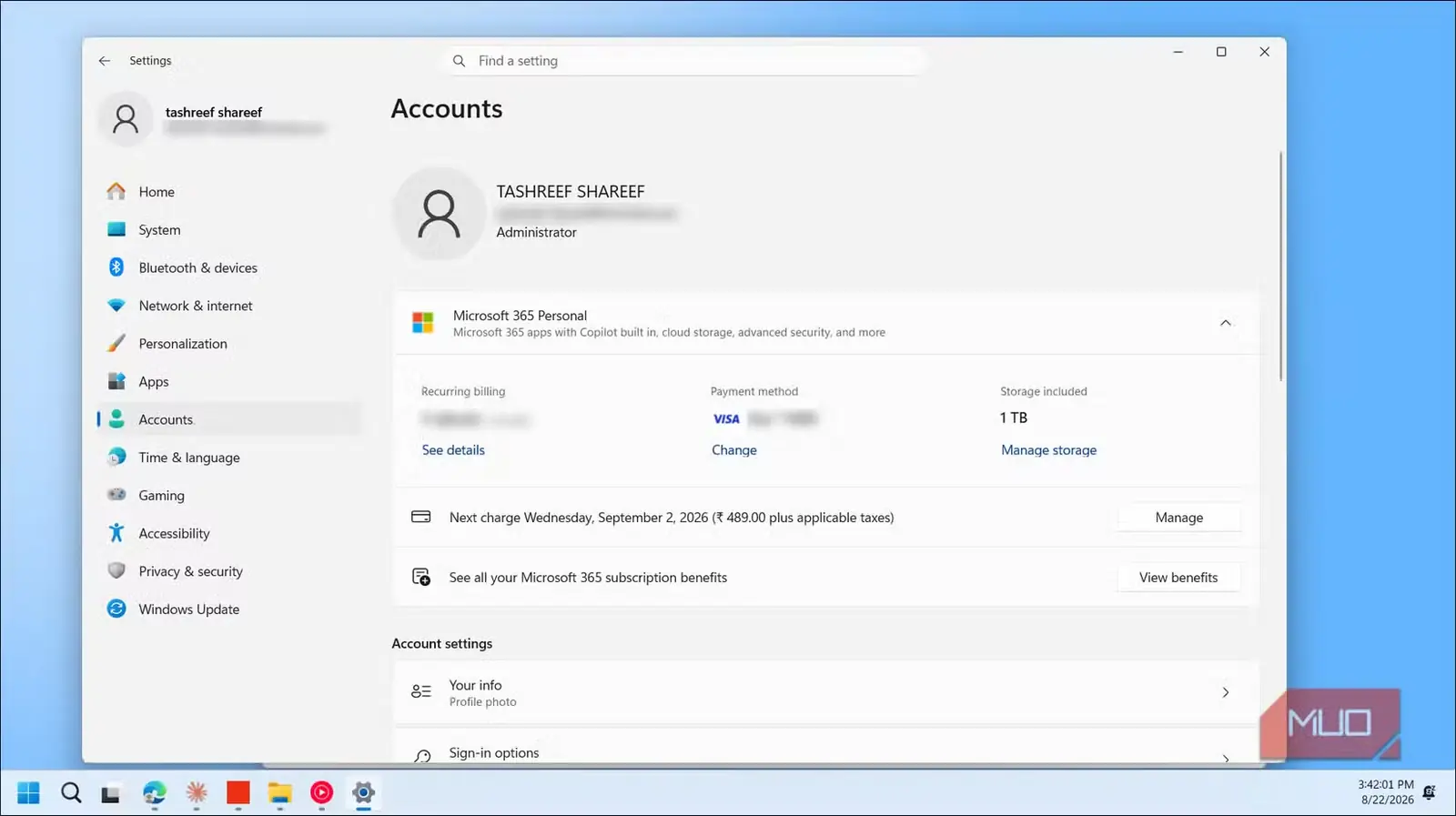Open the System settings page
1456x816 pixels.
tap(229, 230)
